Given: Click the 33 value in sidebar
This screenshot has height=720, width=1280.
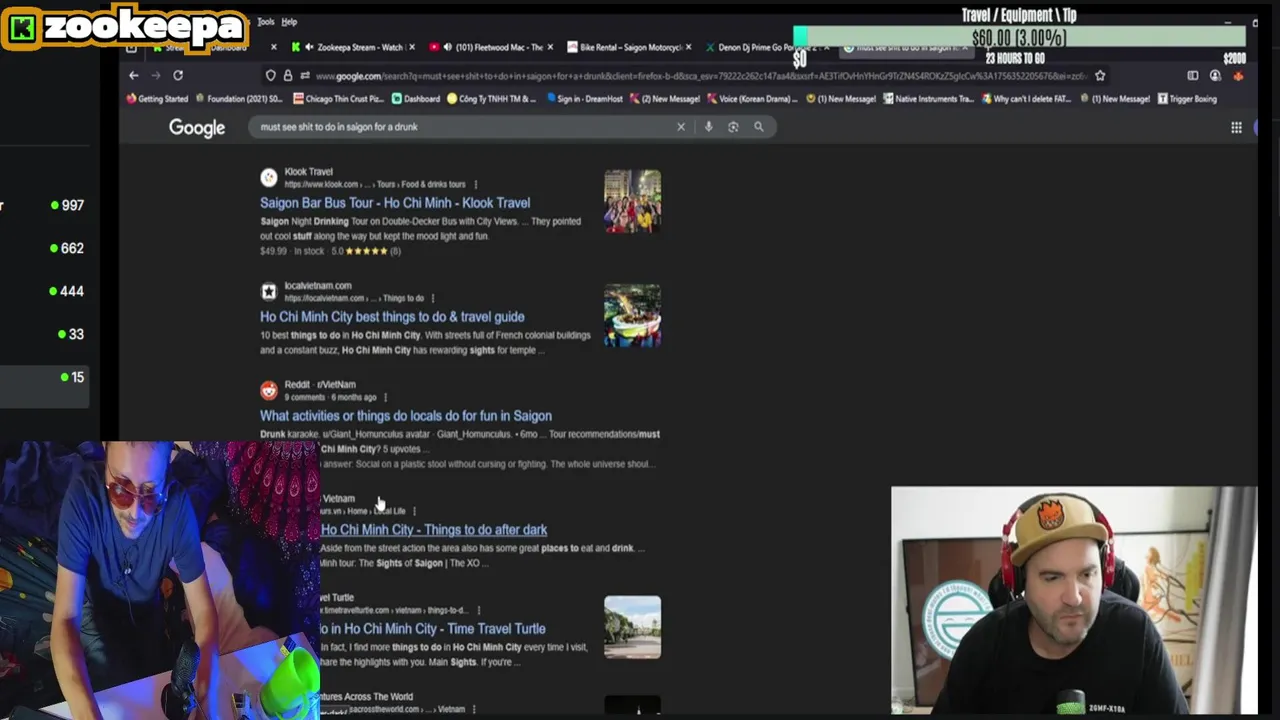Looking at the screenshot, I should (x=77, y=334).
